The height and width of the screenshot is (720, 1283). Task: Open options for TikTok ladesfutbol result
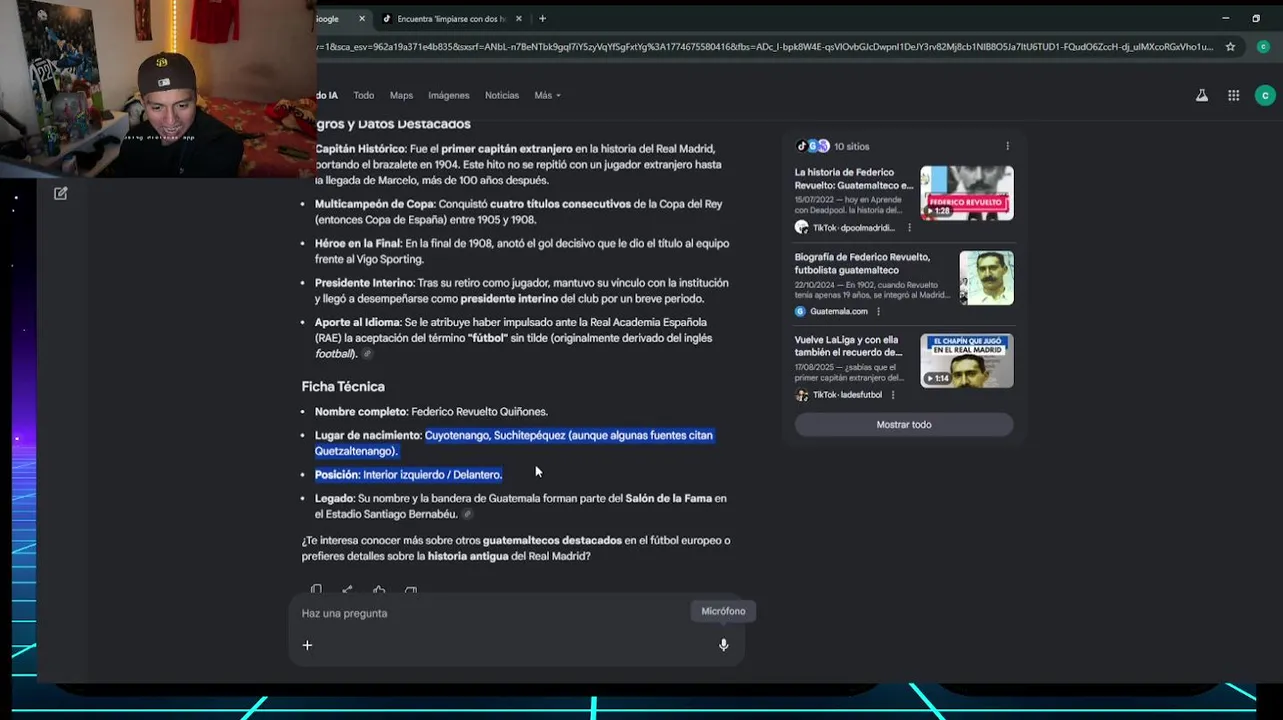893,395
